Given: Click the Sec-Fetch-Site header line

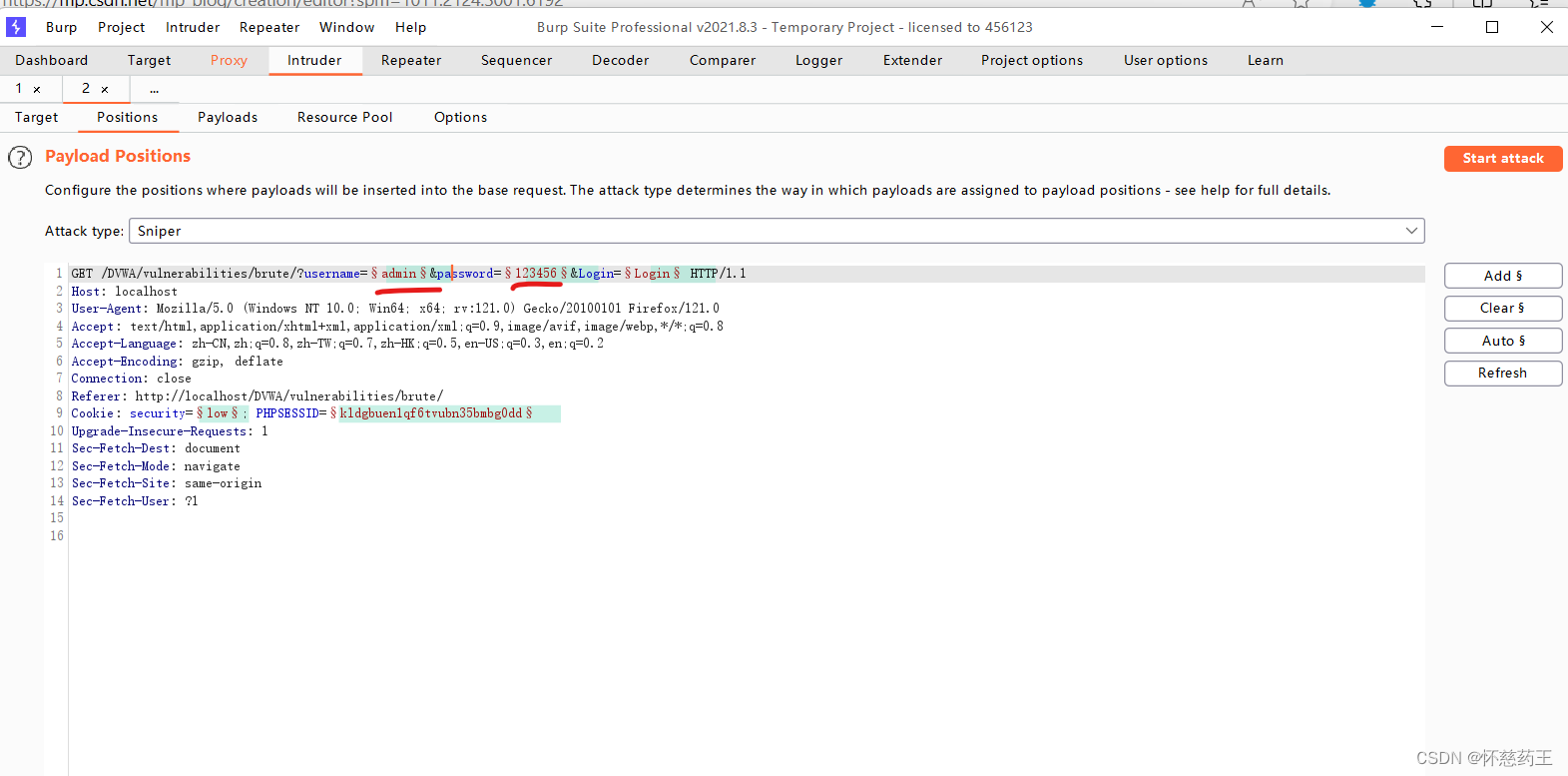Looking at the screenshot, I should (167, 483).
